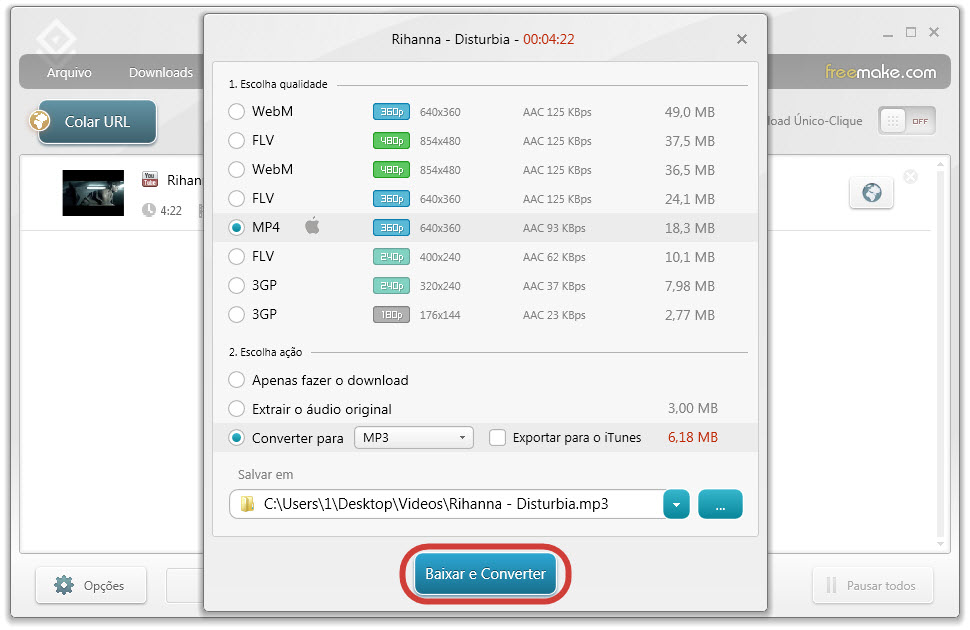Click the save path text field
Screen dimensions: 970x630
447,504
